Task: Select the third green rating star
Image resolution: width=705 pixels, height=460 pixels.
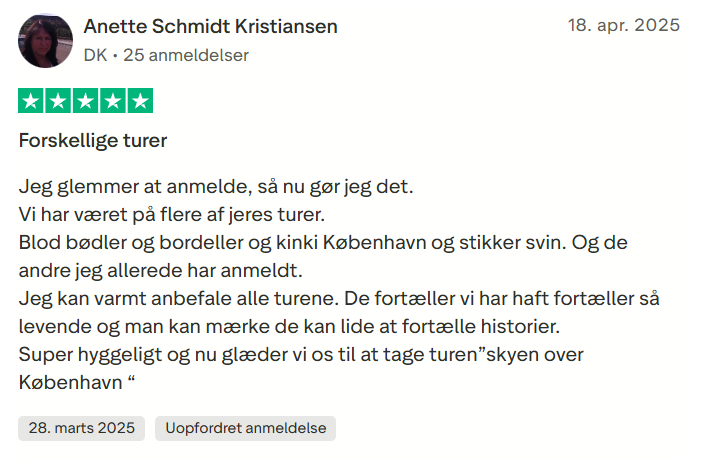Action: pos(85,101)
